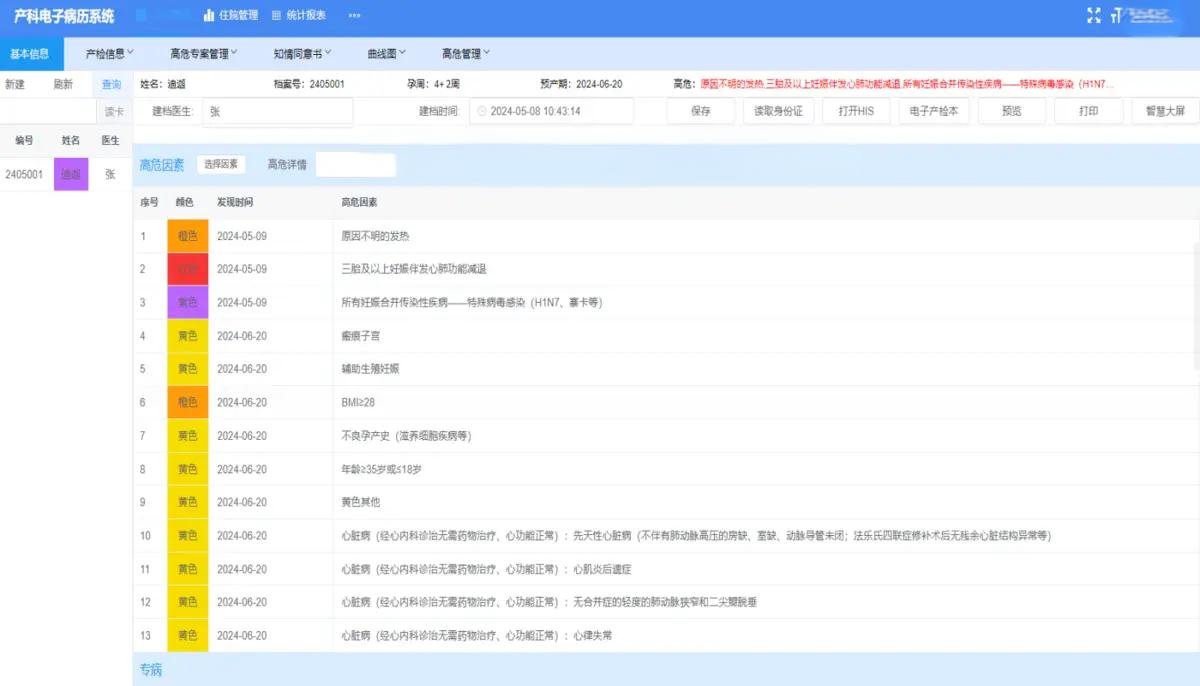Click the 瘢痕子宫 risk factor row
Image resolution: width=1200 pixels, height=686 pixels.
[x=666, y=336]
